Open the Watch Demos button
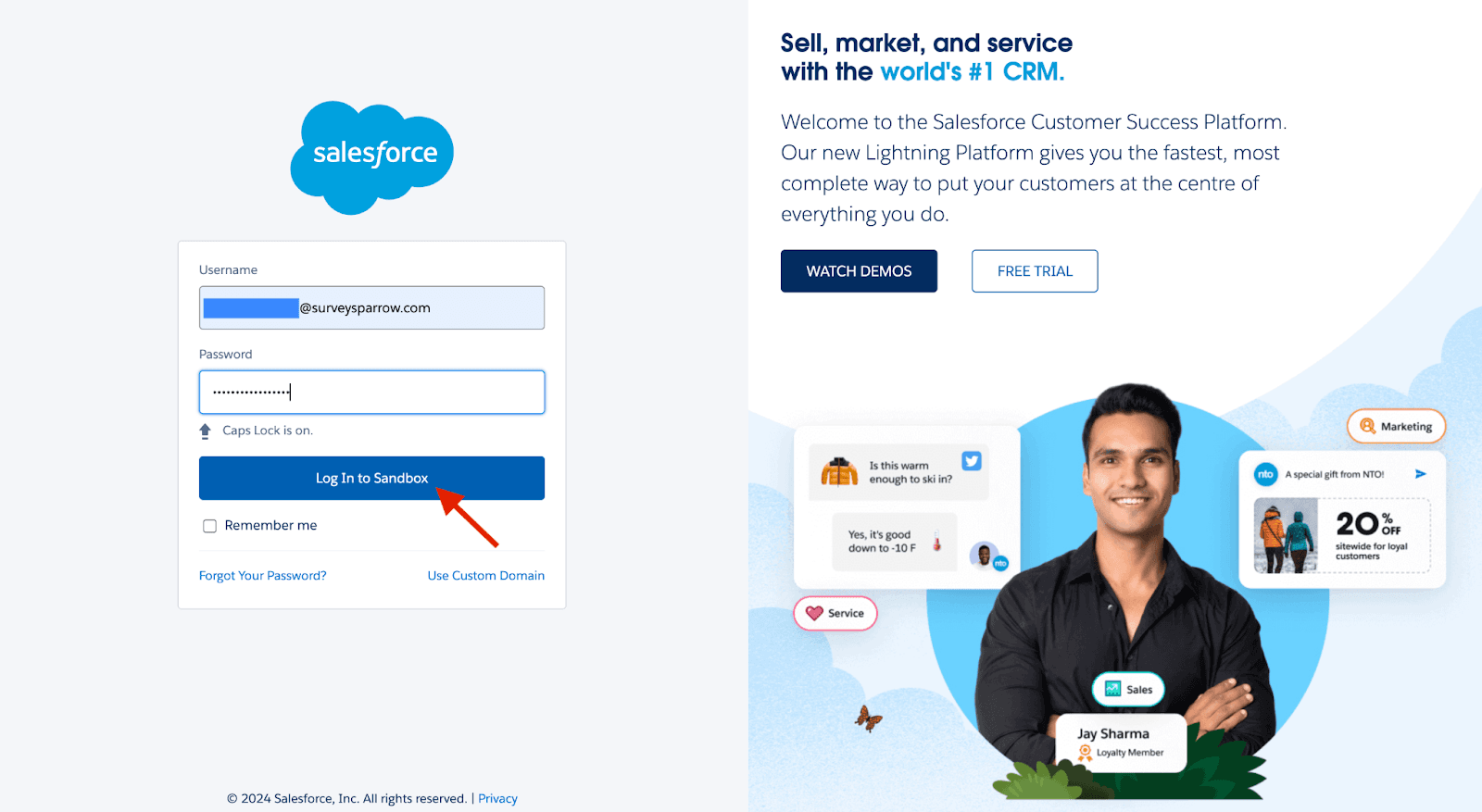The image size is (1482, 812). point(859,271)
